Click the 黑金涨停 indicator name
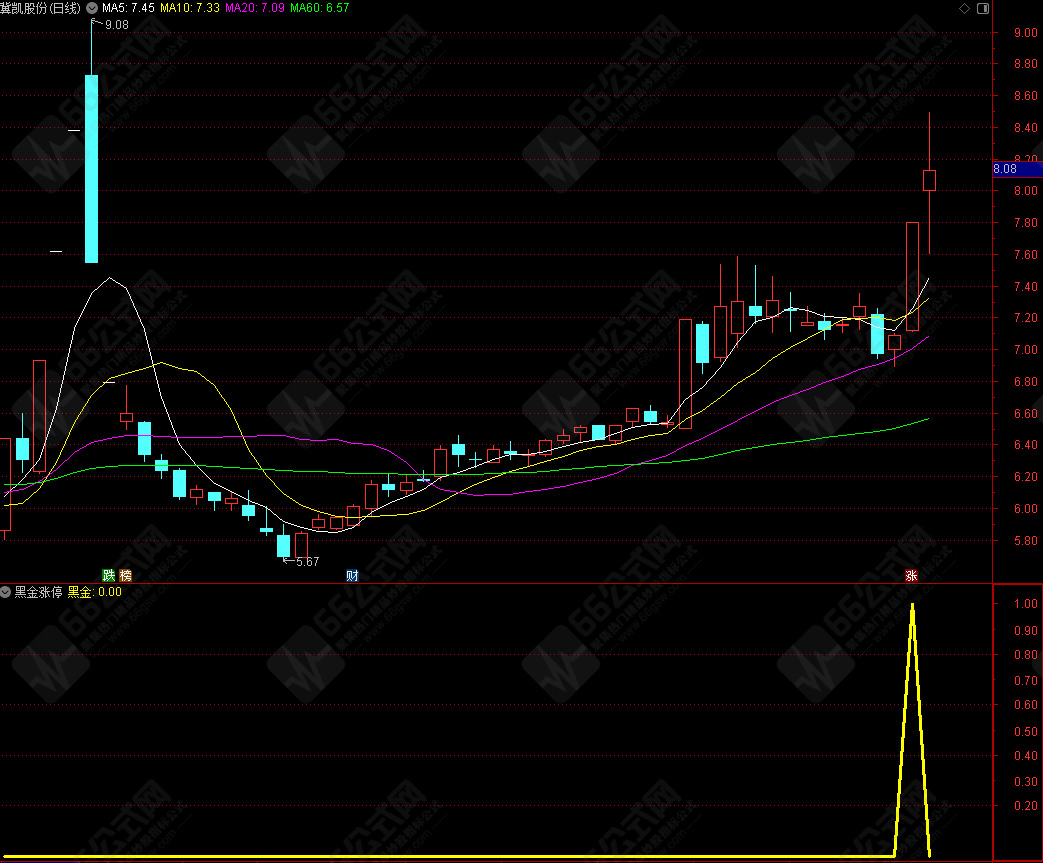This screenshot has width=1043, height=863. (x=39, y=592)
